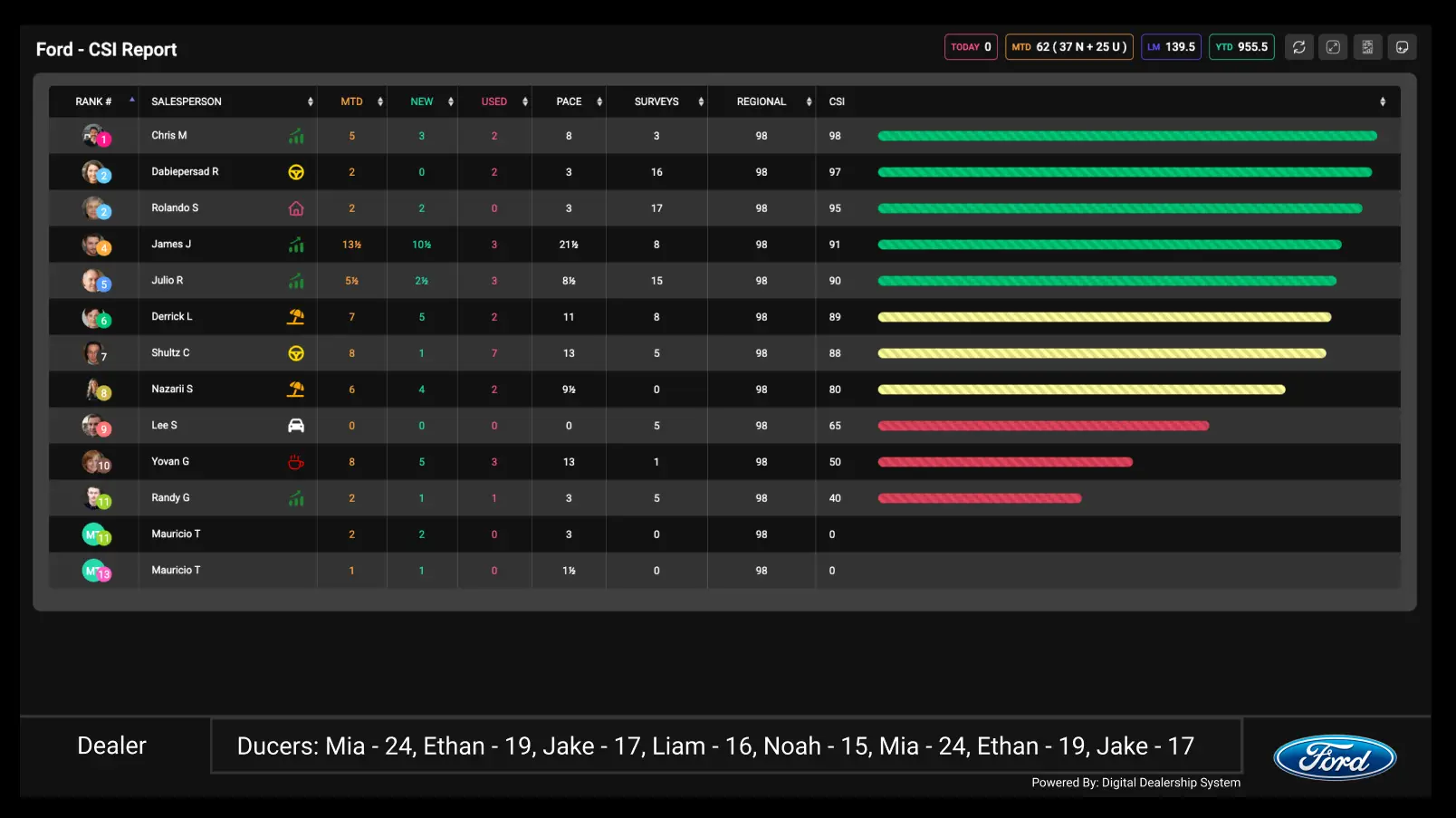The height and width of the screenshot is (818, 1456).
Task: Click Chris M's rank 1 avatar
Action: pos(95,136)
